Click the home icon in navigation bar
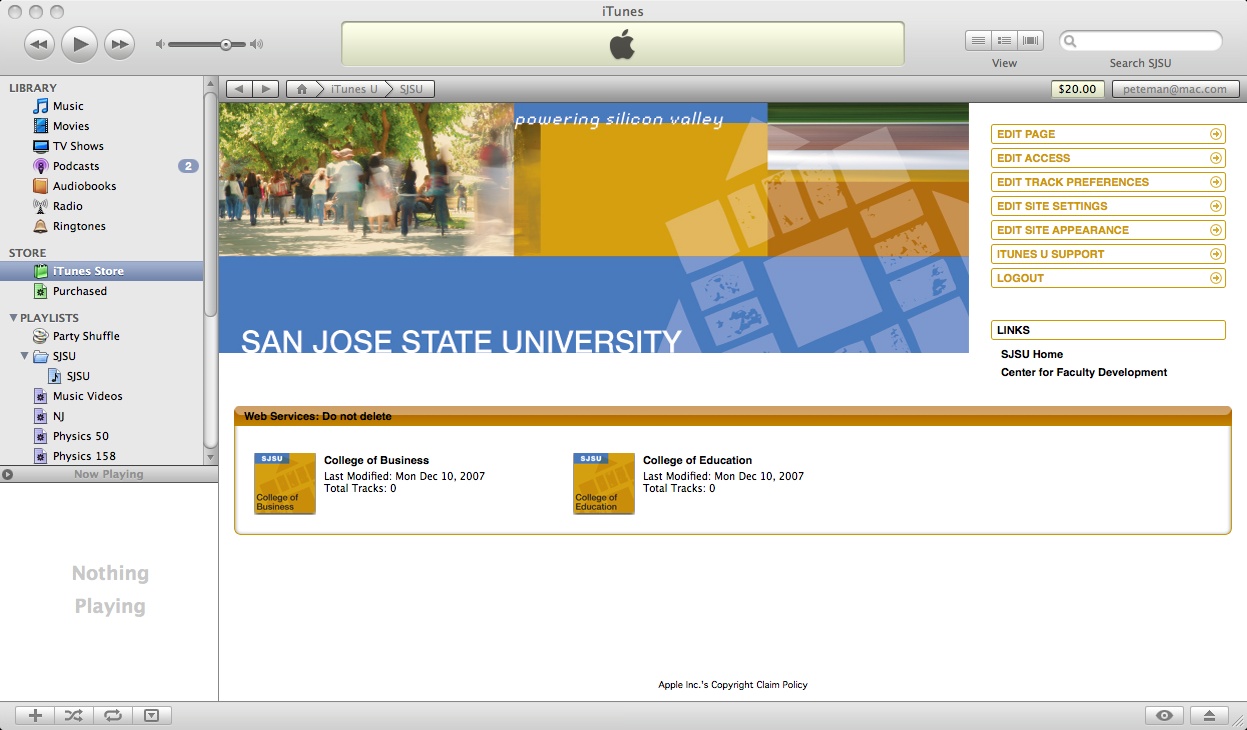1247x730 pixels. (301, 89)
